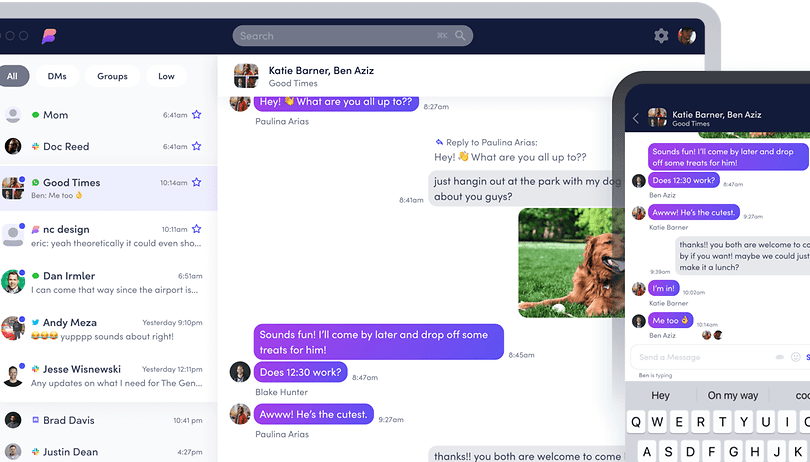This screenshot has width=810, height=462.
Task: Tap the G key on the phone keyboard
Action: click(x=733, y=451)
